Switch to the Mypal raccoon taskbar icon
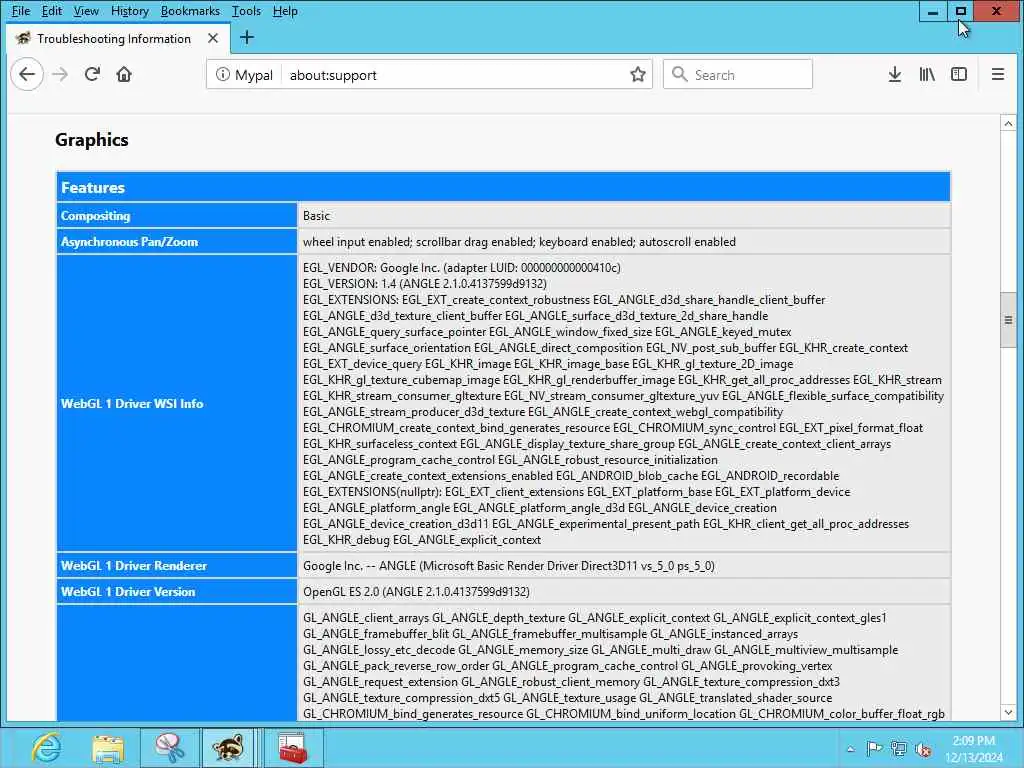Viewport: 1024px width, 768px height. point(228,748)
